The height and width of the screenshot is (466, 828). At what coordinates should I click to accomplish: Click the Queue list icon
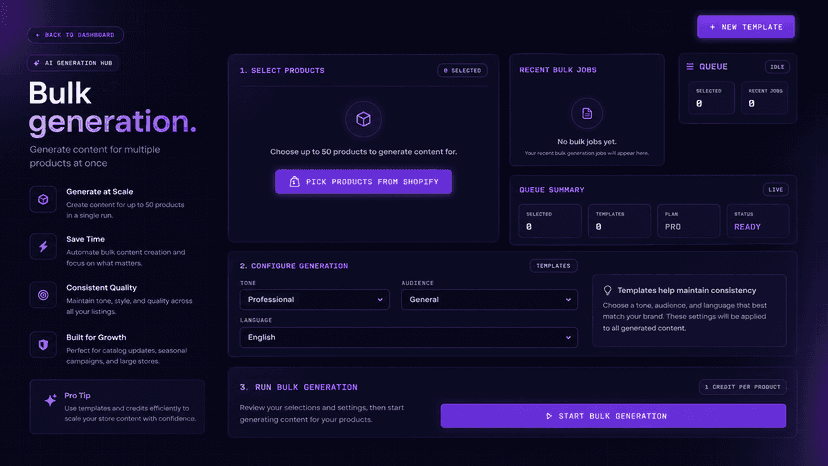click(690, 67)
